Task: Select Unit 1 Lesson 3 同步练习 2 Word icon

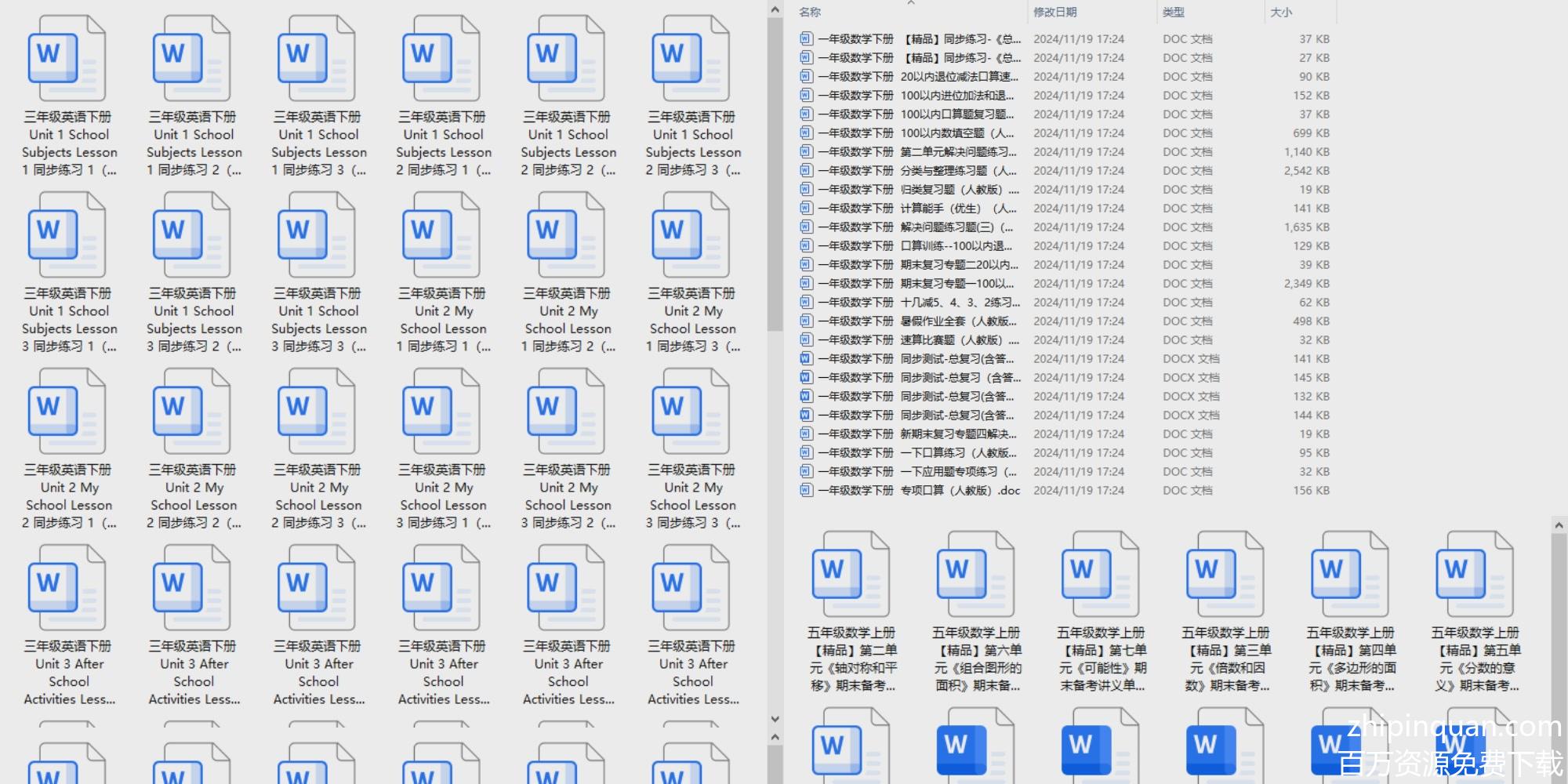Action: (x=191, y=235)
